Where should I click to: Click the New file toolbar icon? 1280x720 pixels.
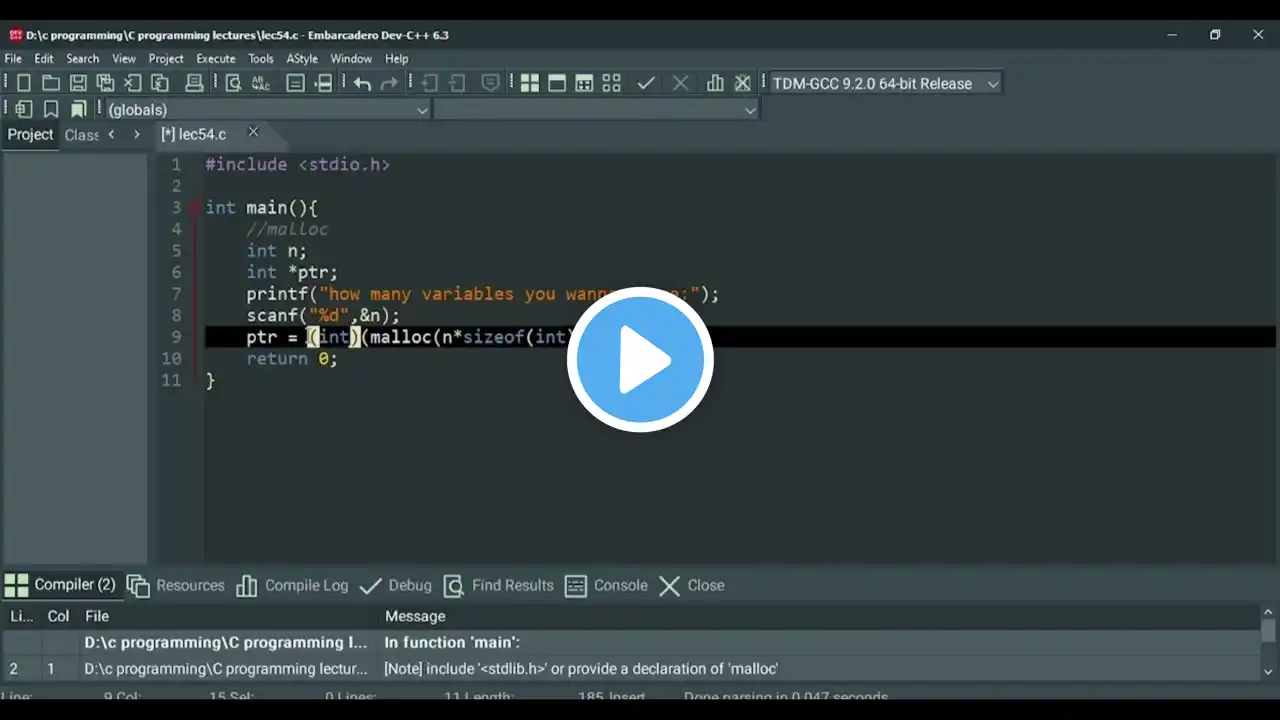(x=23, y=83)
